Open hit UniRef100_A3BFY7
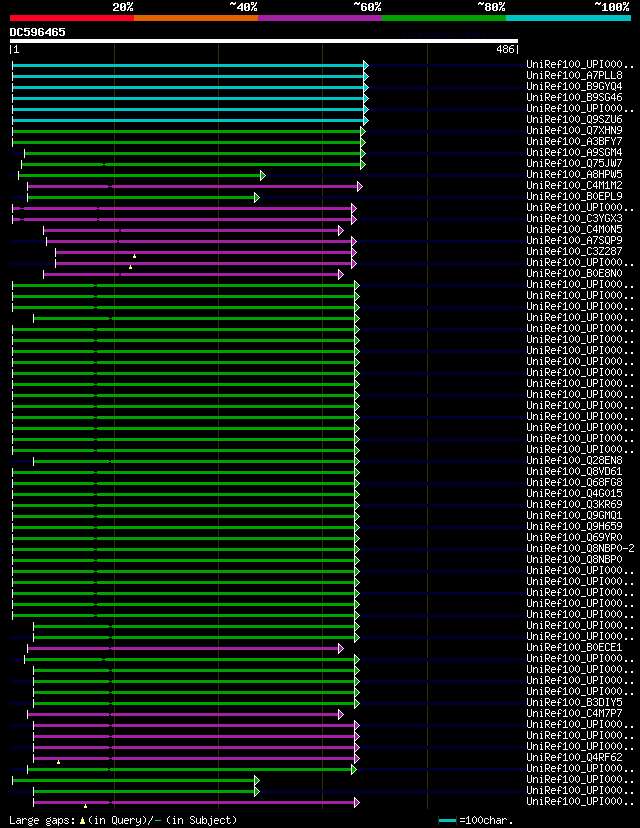 [x=574, y=142]
